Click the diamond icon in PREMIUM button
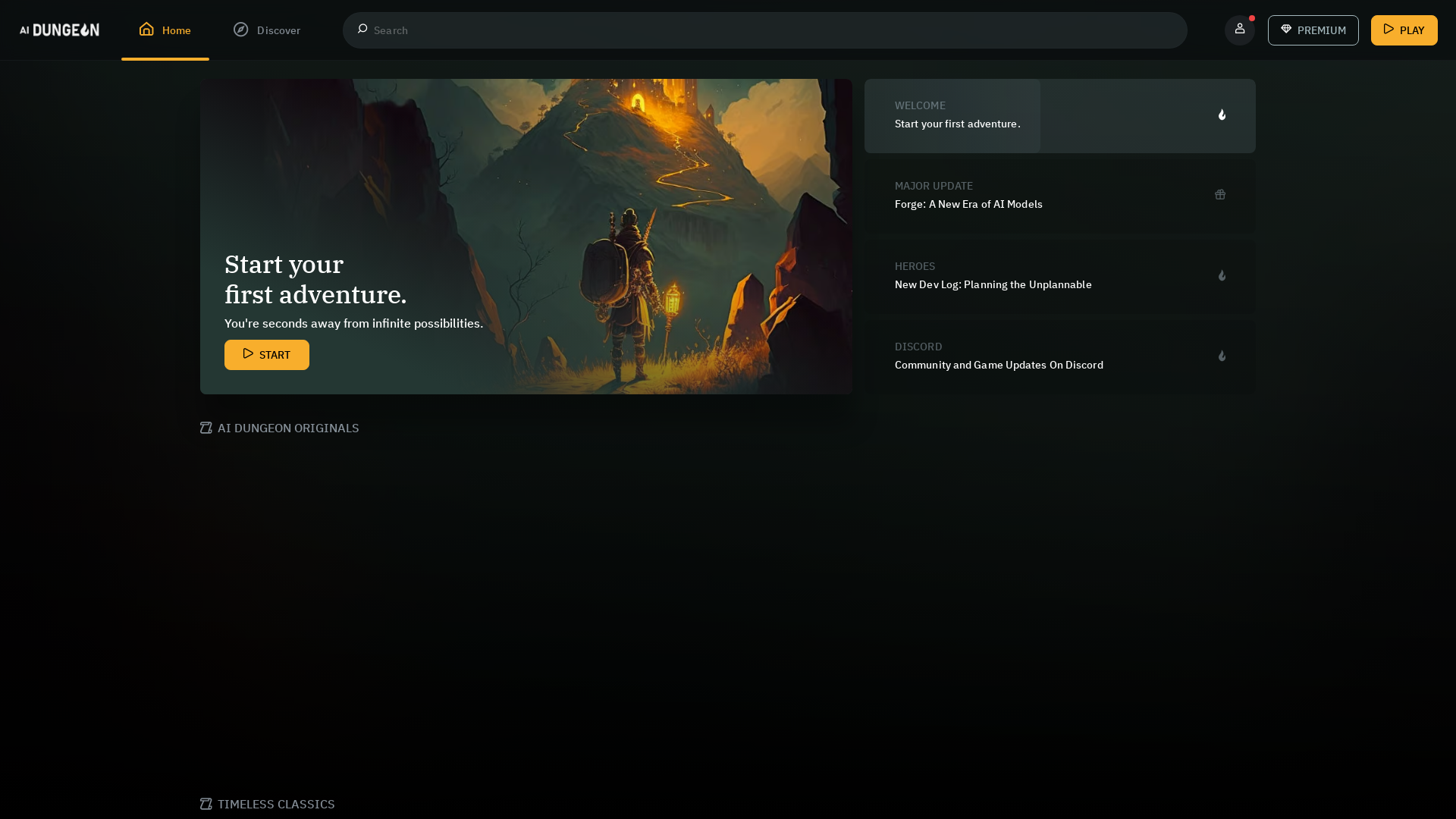Viewport: 1456px width, 819px height. pyautogui.click(x=1286, y=29)
